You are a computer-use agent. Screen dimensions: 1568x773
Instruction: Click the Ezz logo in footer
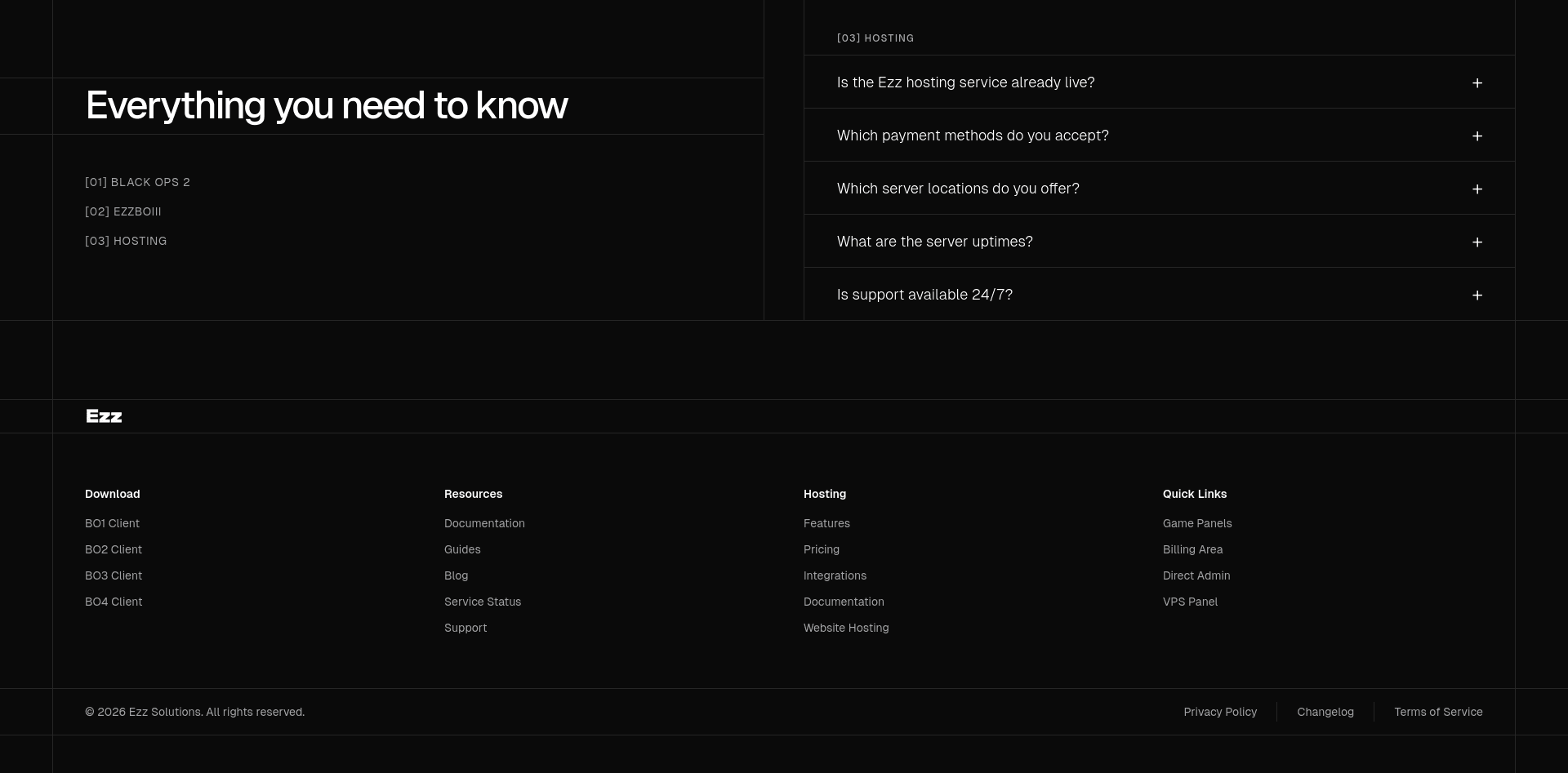click(104, 416)
